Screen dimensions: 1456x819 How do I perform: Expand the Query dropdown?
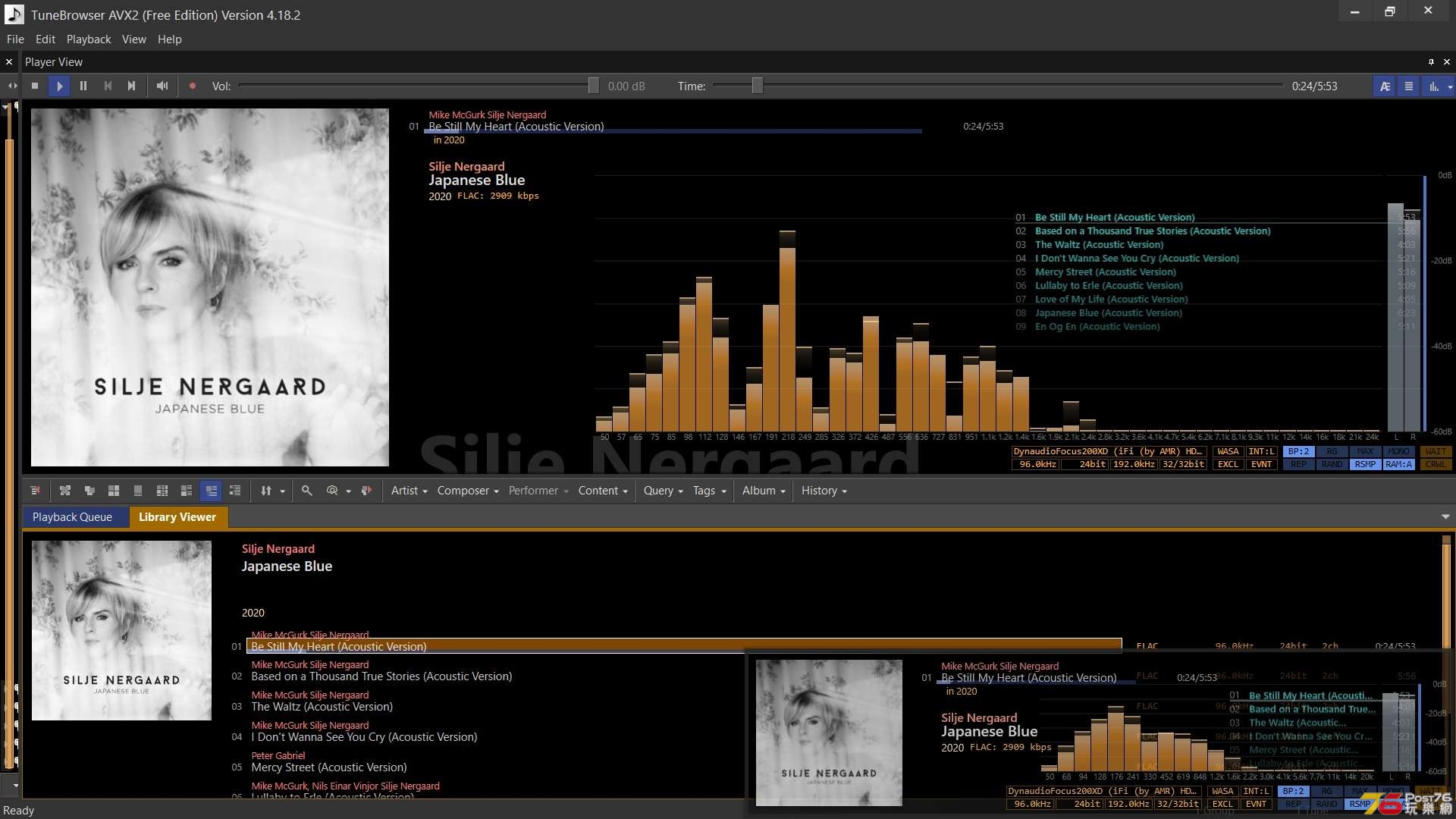tap(664, 491)
